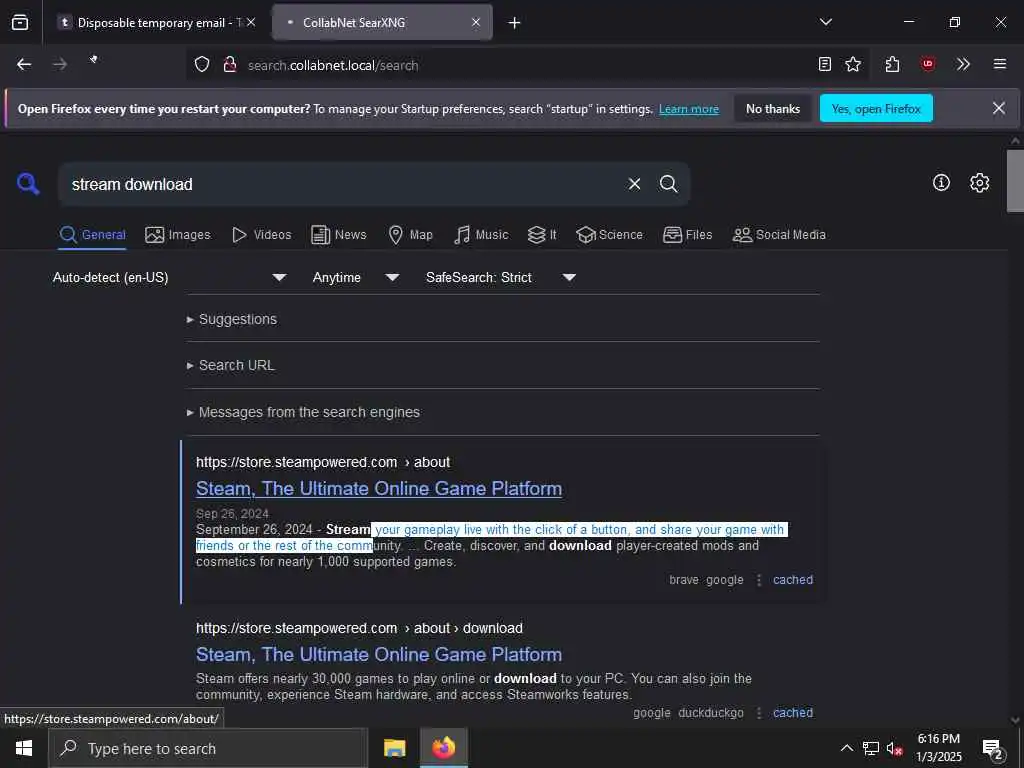Viewport: 1024px width, 768px height.
Task: Open the Extensions puzzle icon
Action: pyautogui.click(x=892, y=64)
